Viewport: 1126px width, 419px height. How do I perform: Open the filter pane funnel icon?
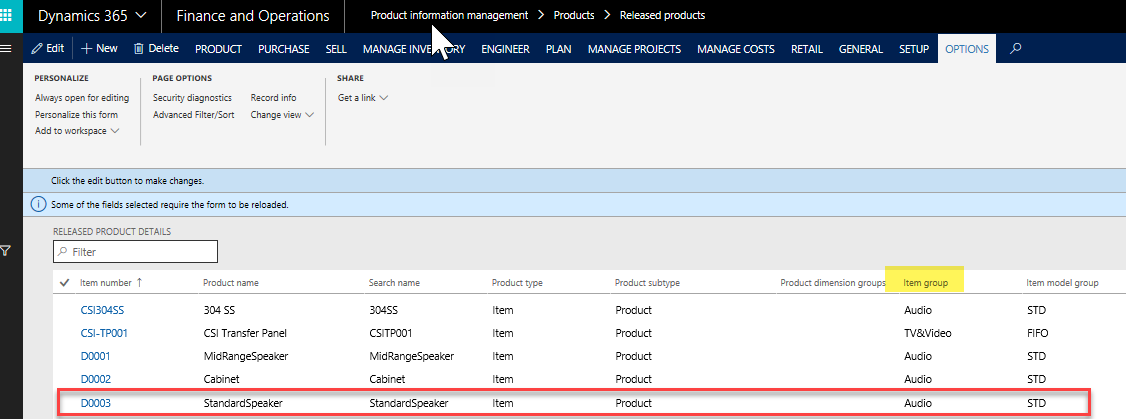point(6,251)
